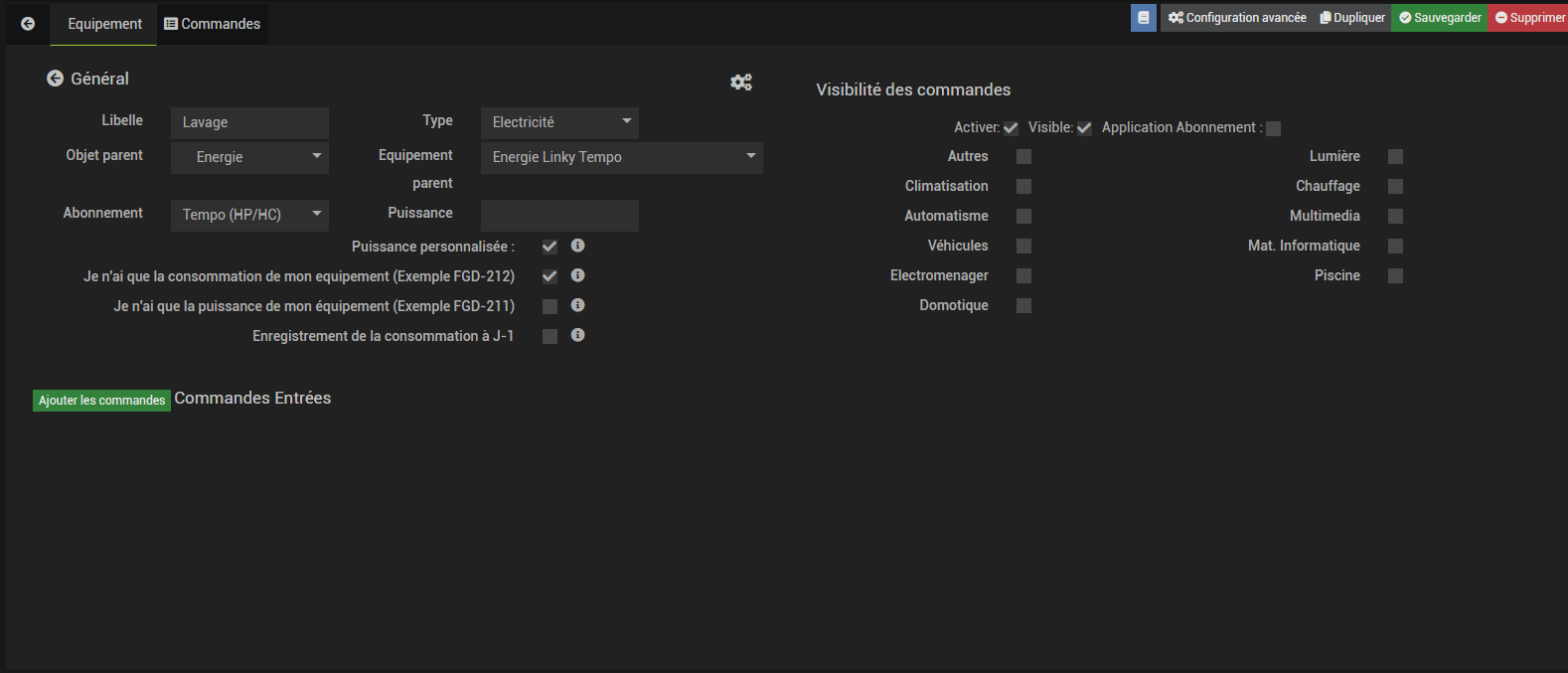Click info icon for FGD-211 power option
This screenshot has height=673, width=1568.
pos(577,305)
